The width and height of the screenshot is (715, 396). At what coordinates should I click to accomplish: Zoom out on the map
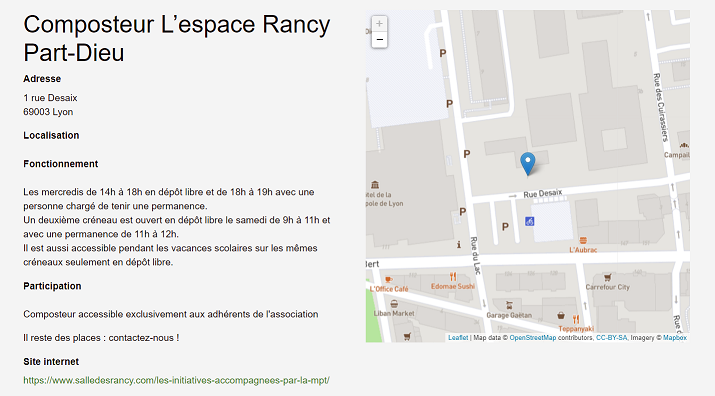click(379, 40)
